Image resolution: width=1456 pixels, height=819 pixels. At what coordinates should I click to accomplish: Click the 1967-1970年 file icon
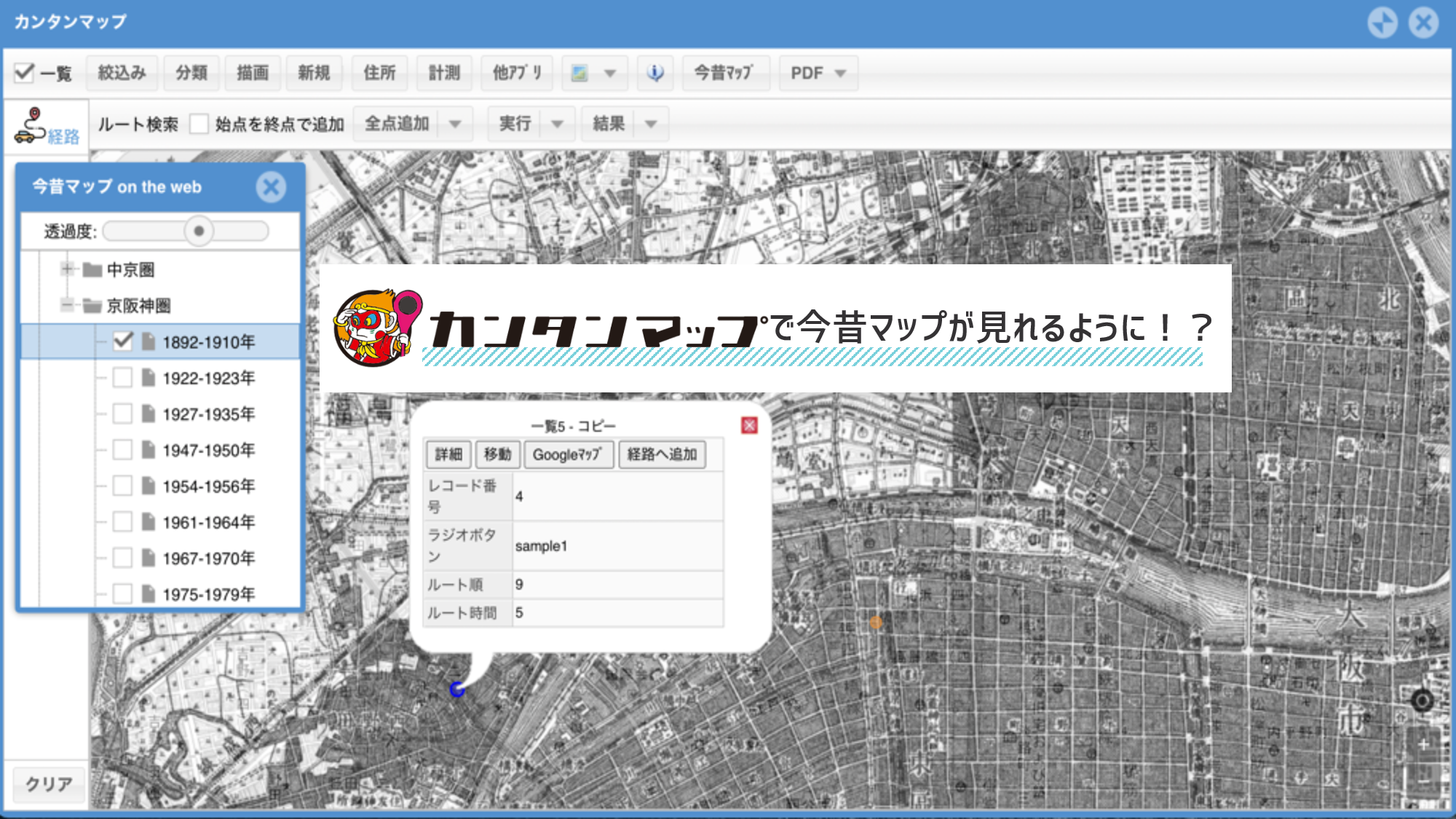click(x=149, y=558)
